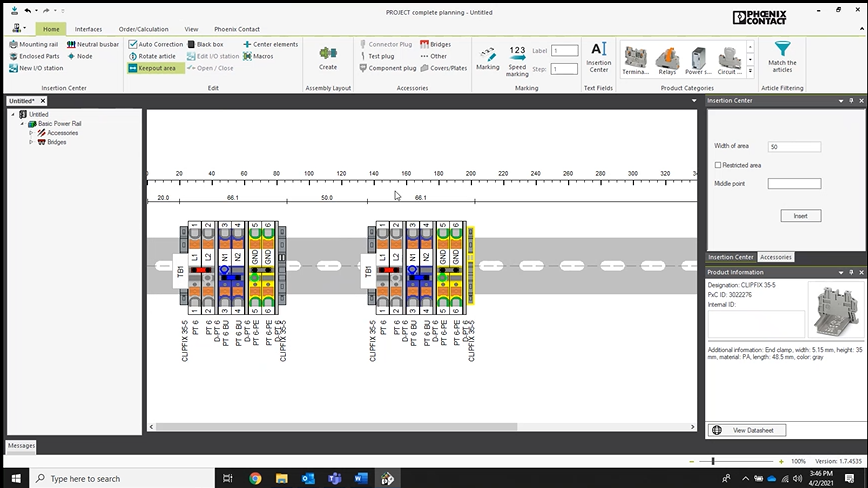Open the Insertion Center panel options dropdown
Screen dimensions: 868x488
pyautogui.click(x=841, y=101)
